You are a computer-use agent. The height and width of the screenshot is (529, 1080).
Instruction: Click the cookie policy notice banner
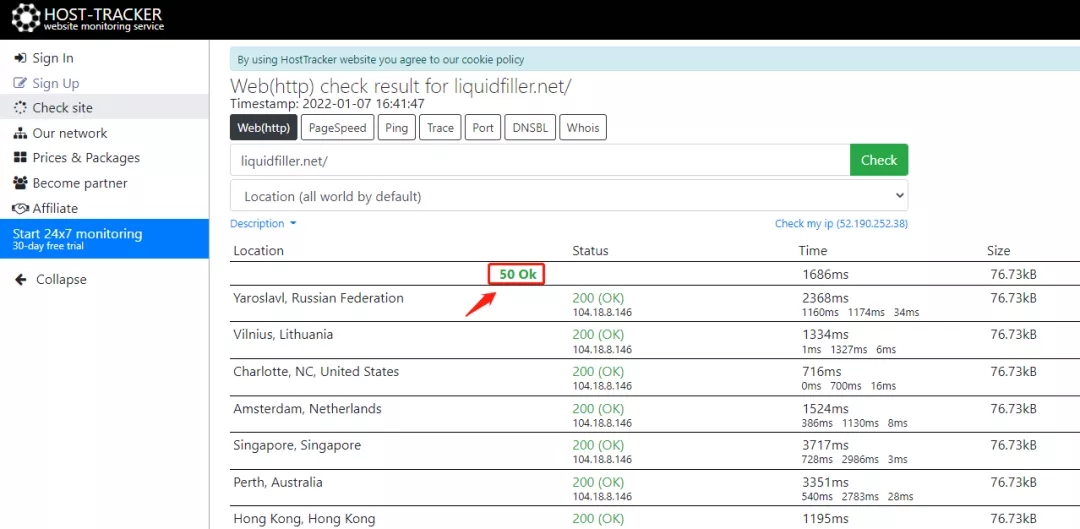[654, 60]
